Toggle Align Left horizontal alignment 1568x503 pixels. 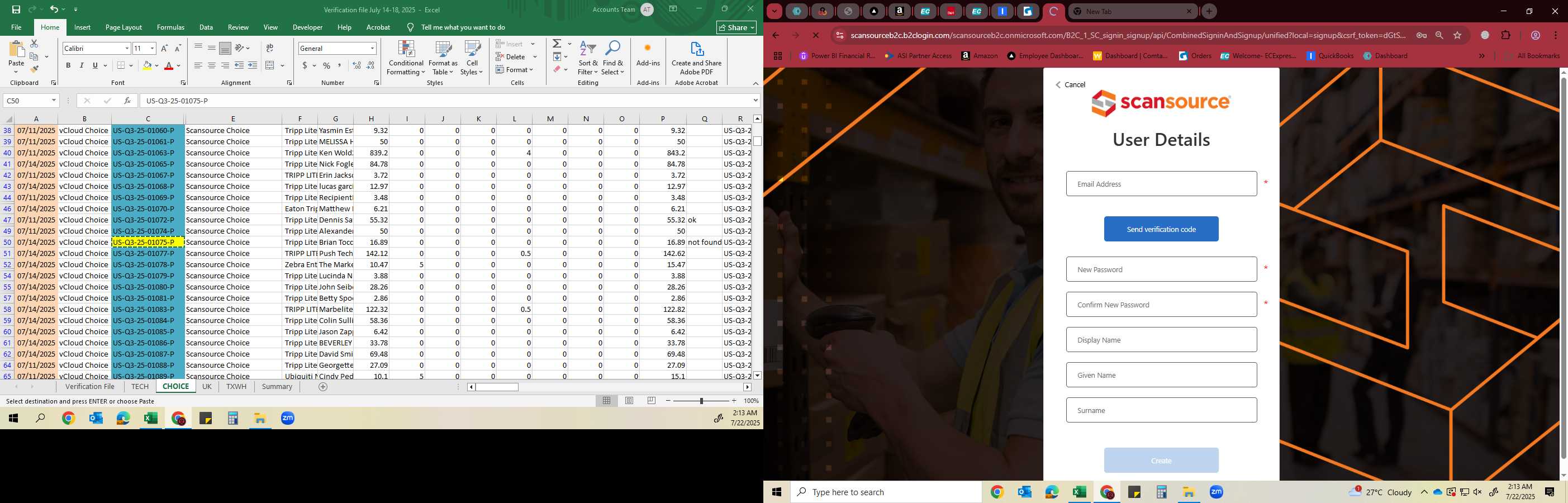[198, 65]
